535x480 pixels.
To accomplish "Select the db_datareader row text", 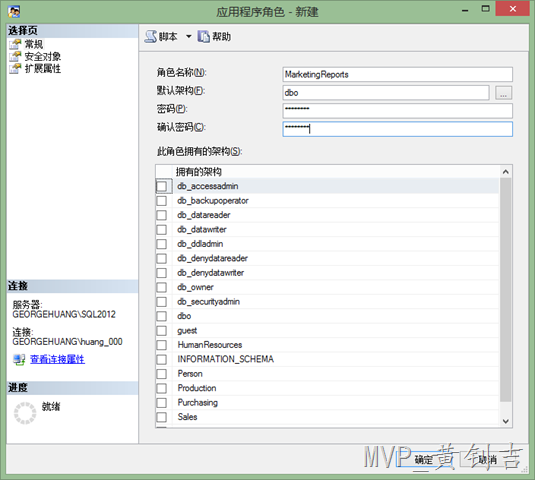I will (204, 215).
